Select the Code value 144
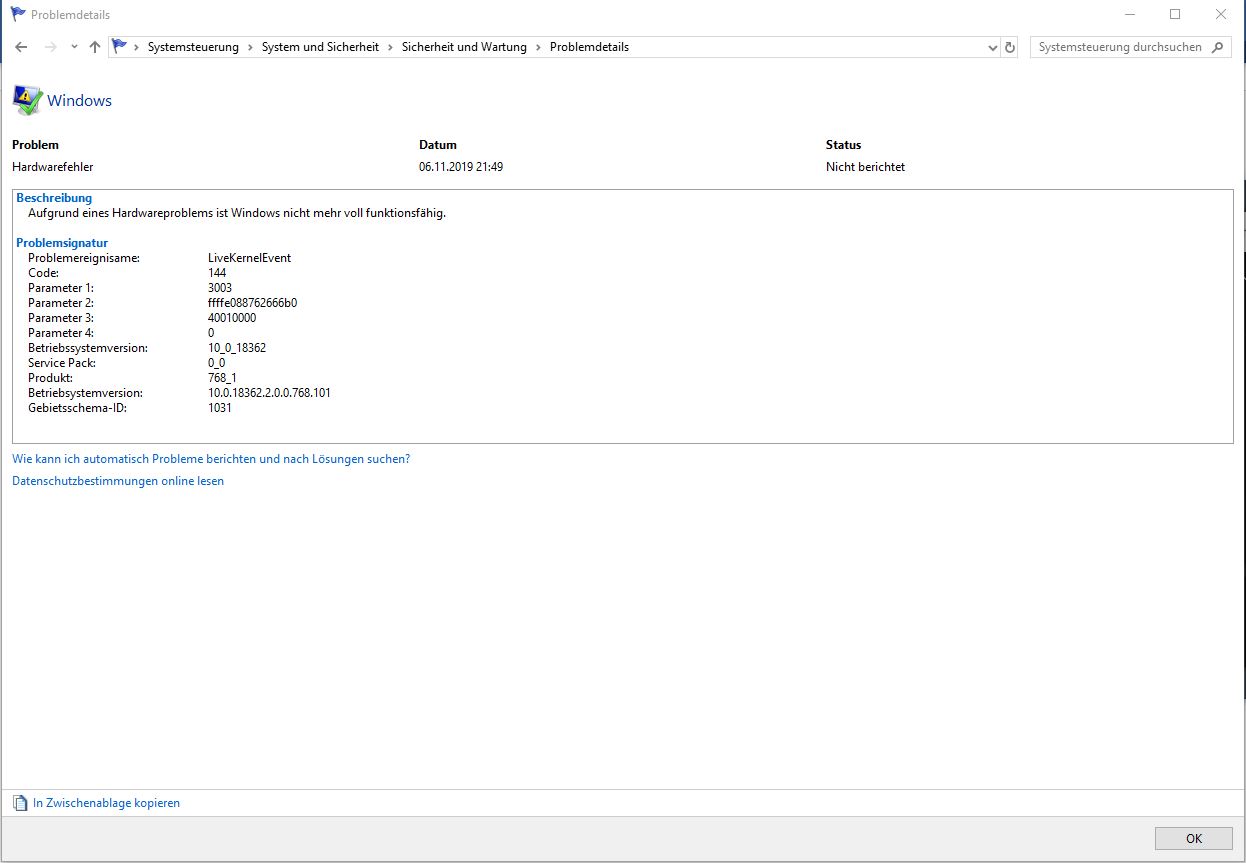This screenshot has width=1246, height=863. [x=217, y=273]
